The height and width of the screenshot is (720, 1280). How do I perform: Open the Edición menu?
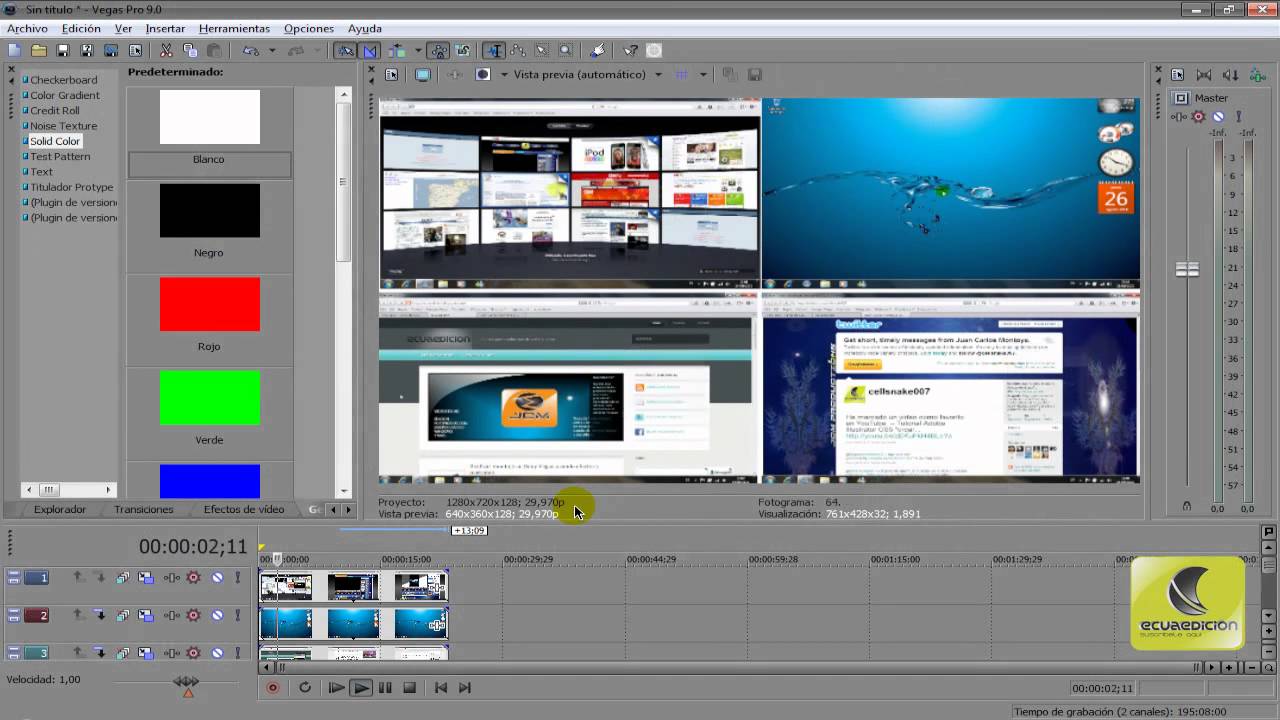tap(81, 28)
